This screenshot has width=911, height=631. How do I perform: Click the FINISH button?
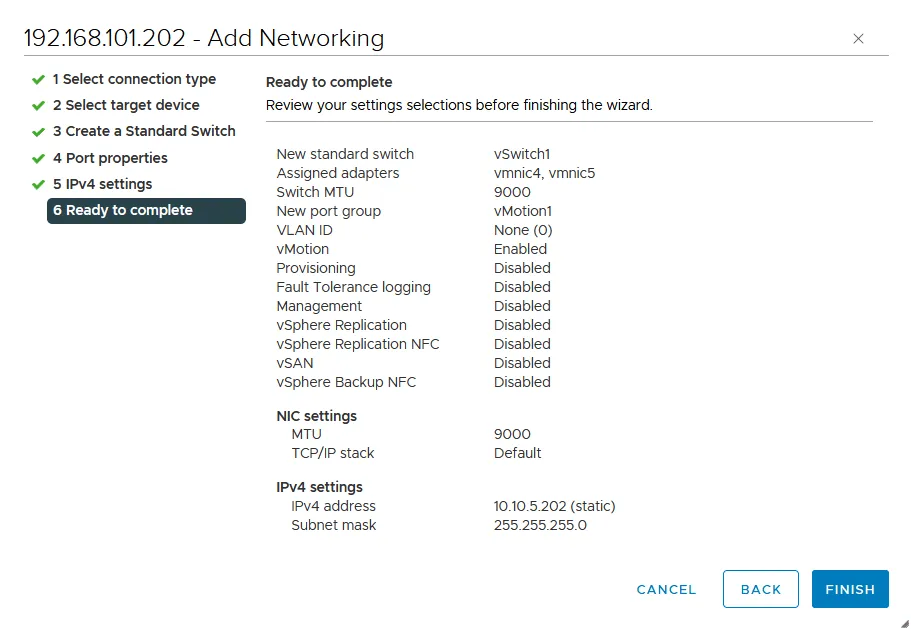[849, 589]
